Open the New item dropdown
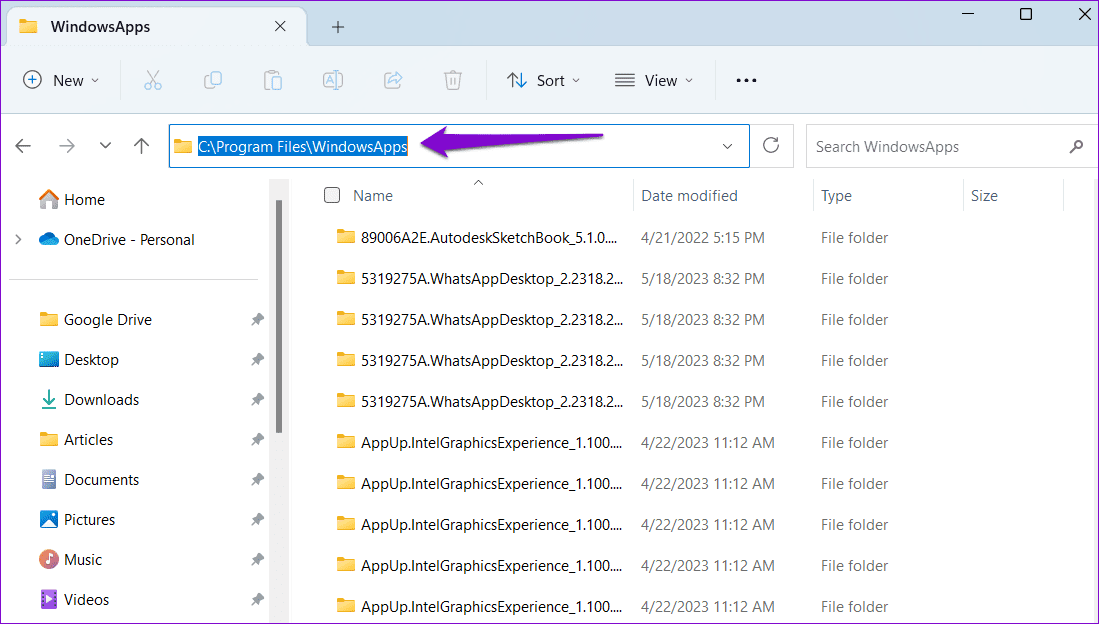 coord(61,81)
